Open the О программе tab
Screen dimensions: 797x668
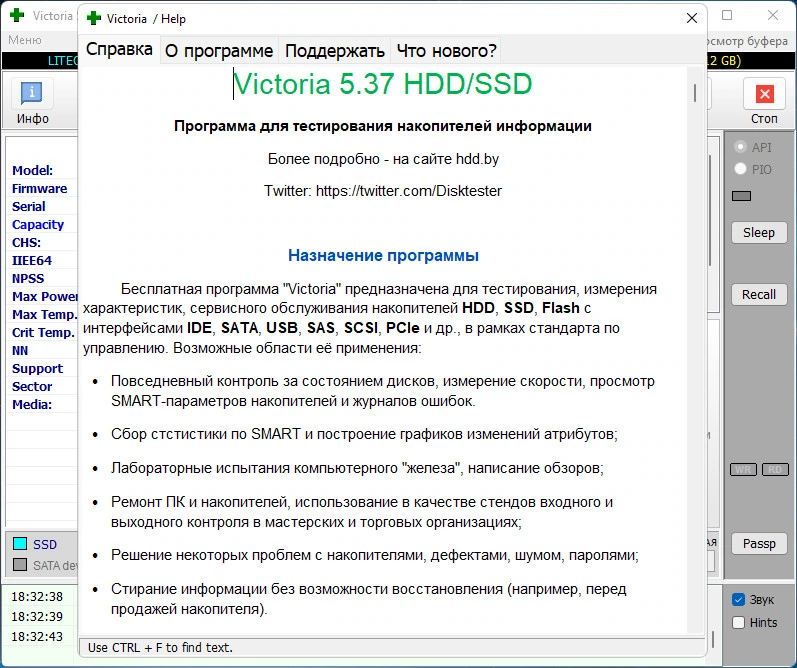(219, 50)
